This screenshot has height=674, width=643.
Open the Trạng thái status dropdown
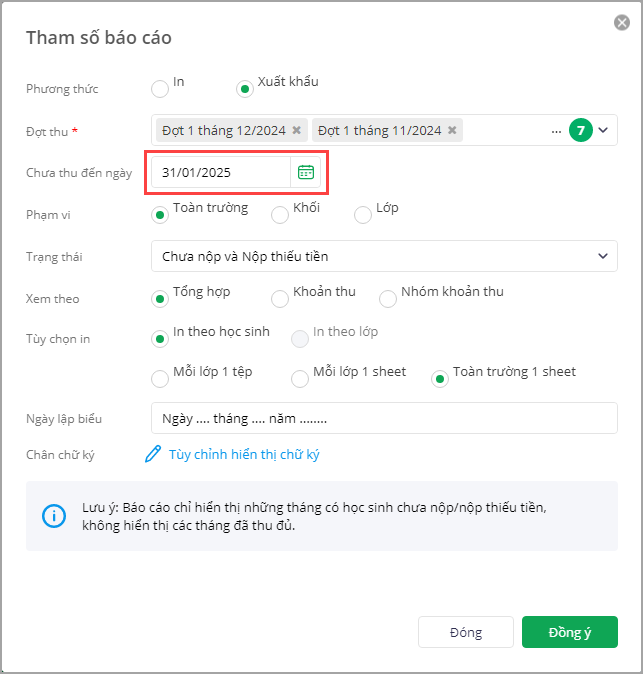[384, 256]
